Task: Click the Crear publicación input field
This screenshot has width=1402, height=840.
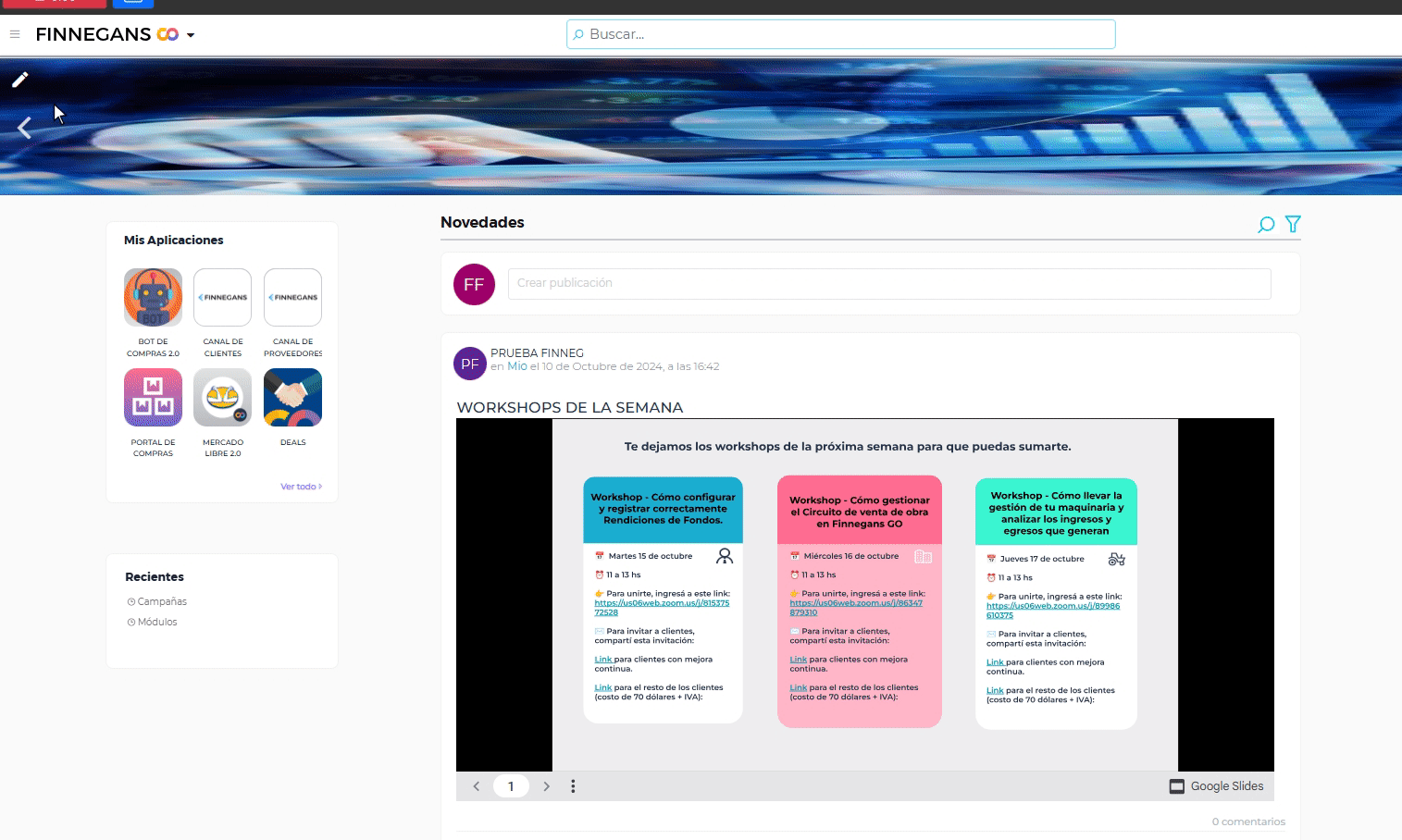Action: click(888, 283)
